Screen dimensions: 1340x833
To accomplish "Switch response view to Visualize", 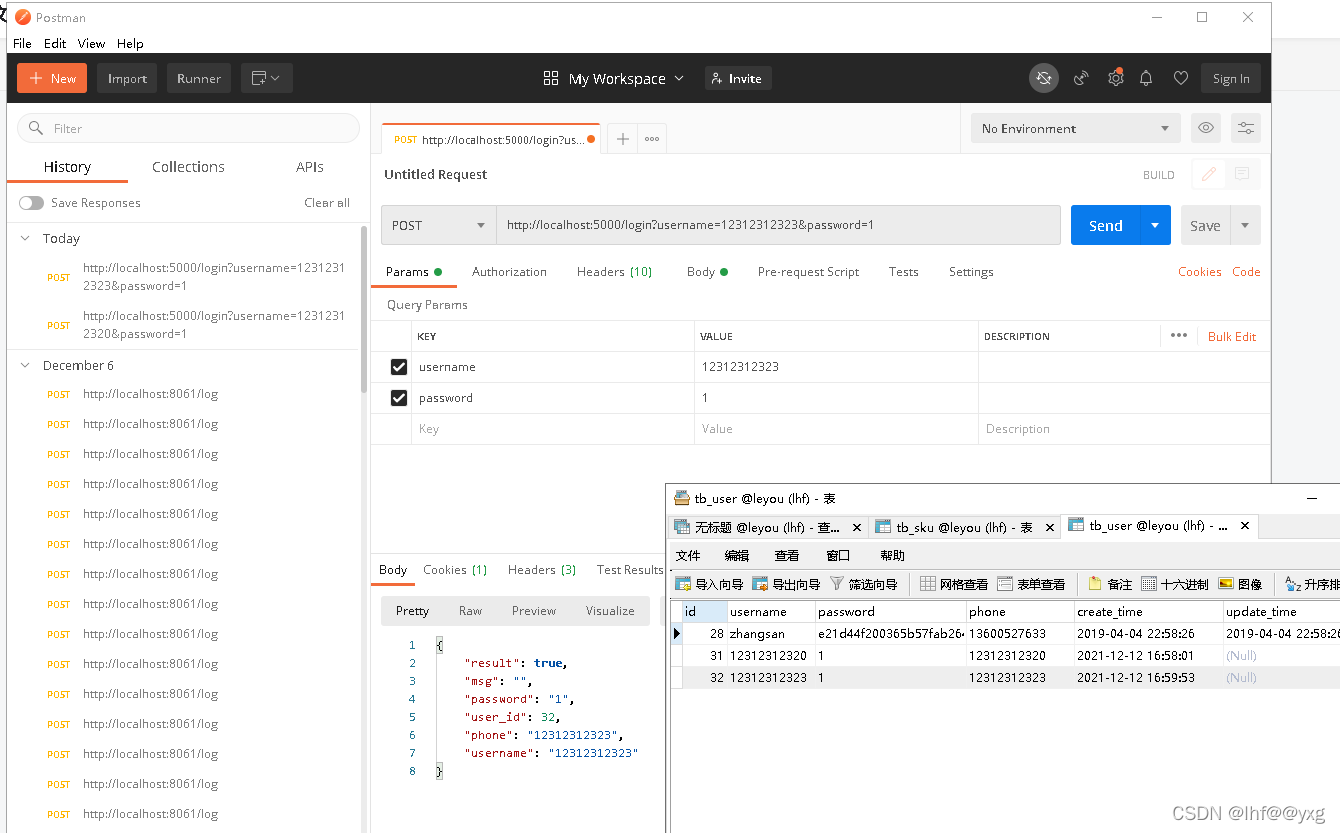I will coord(610,611).
